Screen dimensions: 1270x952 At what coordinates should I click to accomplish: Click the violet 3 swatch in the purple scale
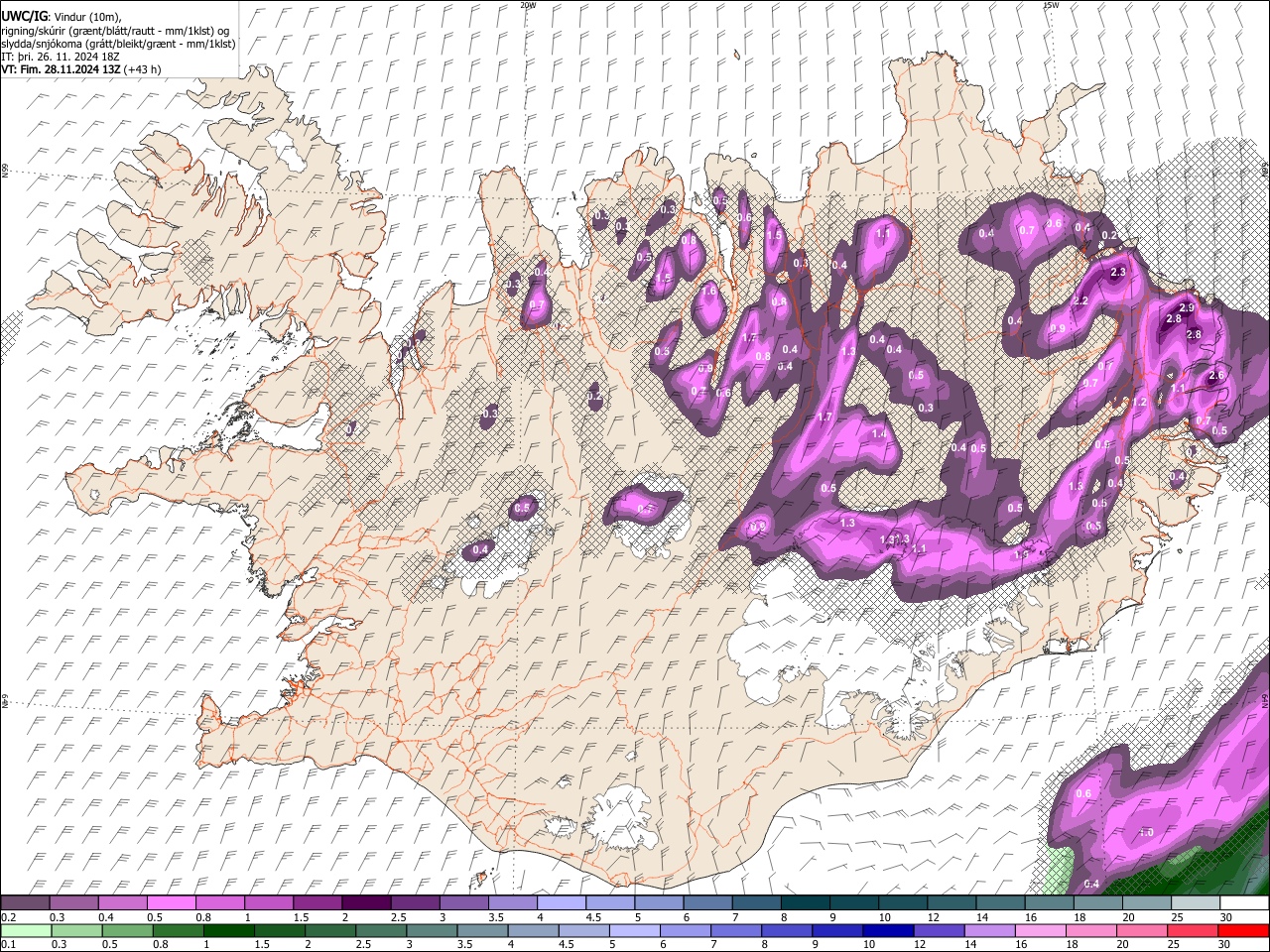coord(463,903)
